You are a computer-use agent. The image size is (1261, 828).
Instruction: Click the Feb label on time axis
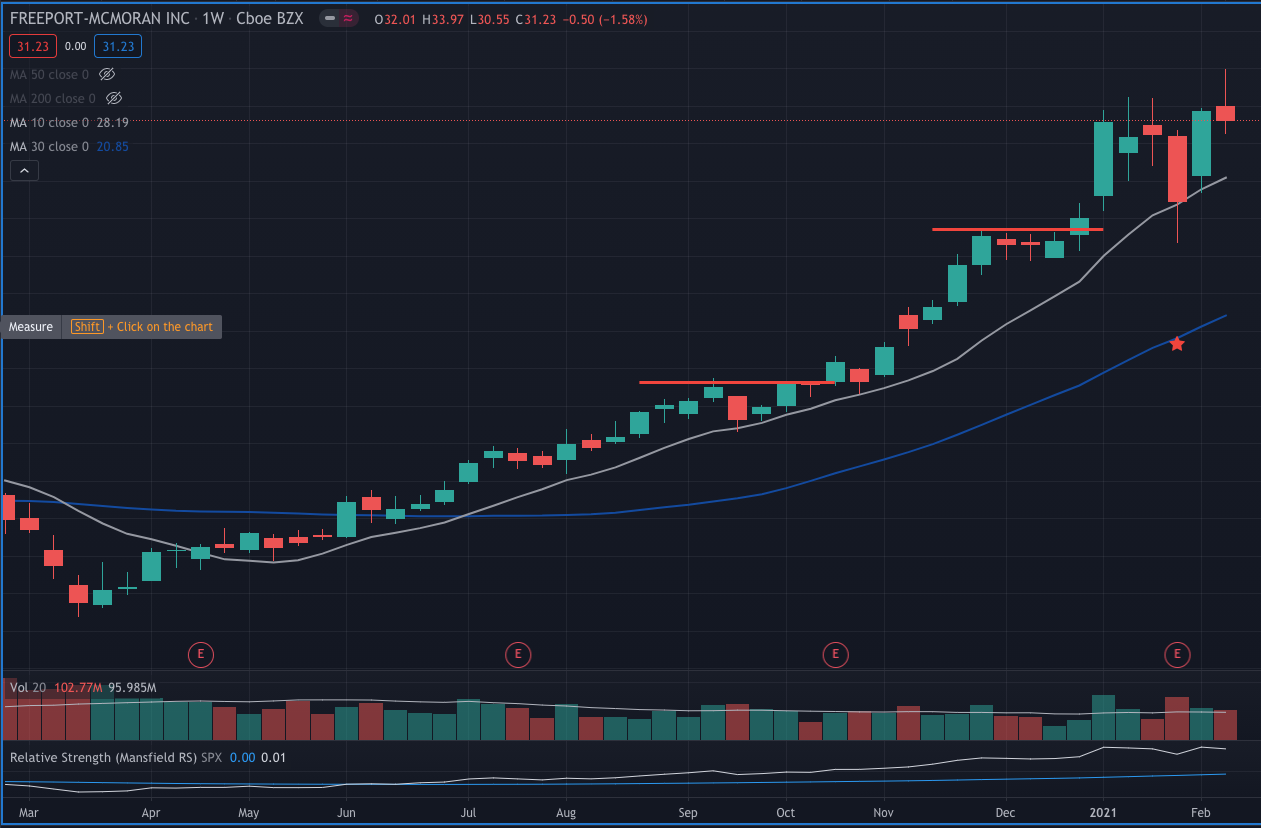click(x=1202, y=813)
